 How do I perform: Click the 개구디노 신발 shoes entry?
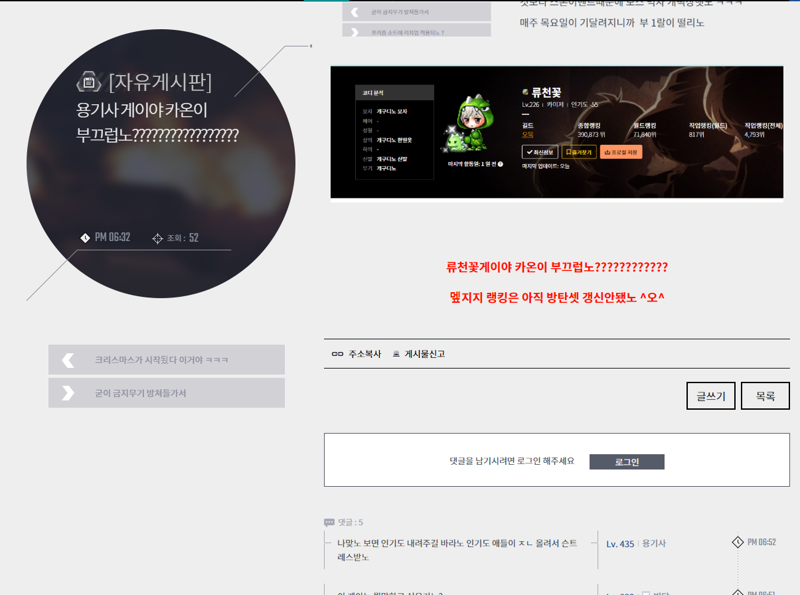[392, 159]
